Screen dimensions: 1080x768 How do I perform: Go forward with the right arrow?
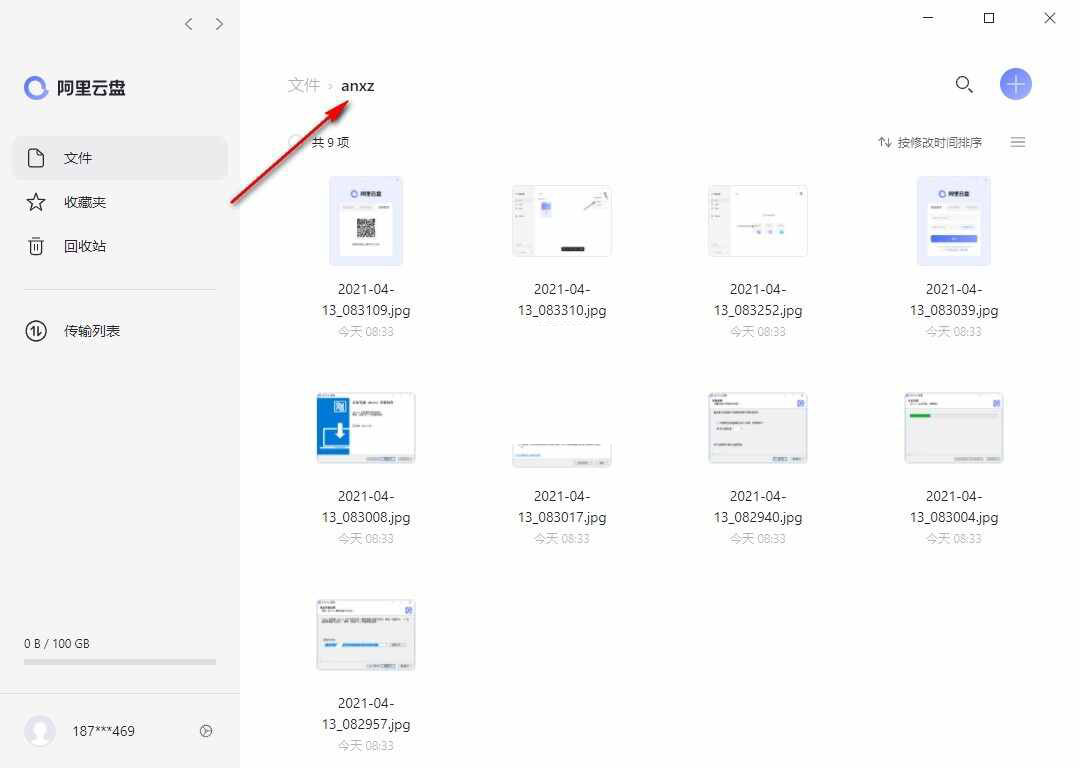[x=219, y=24]
